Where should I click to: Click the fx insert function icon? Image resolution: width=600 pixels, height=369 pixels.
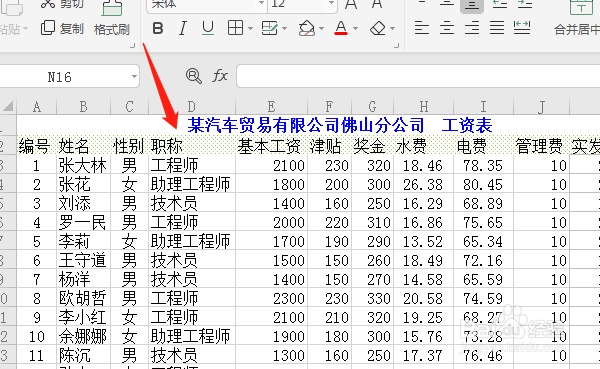tap(220, 76)
